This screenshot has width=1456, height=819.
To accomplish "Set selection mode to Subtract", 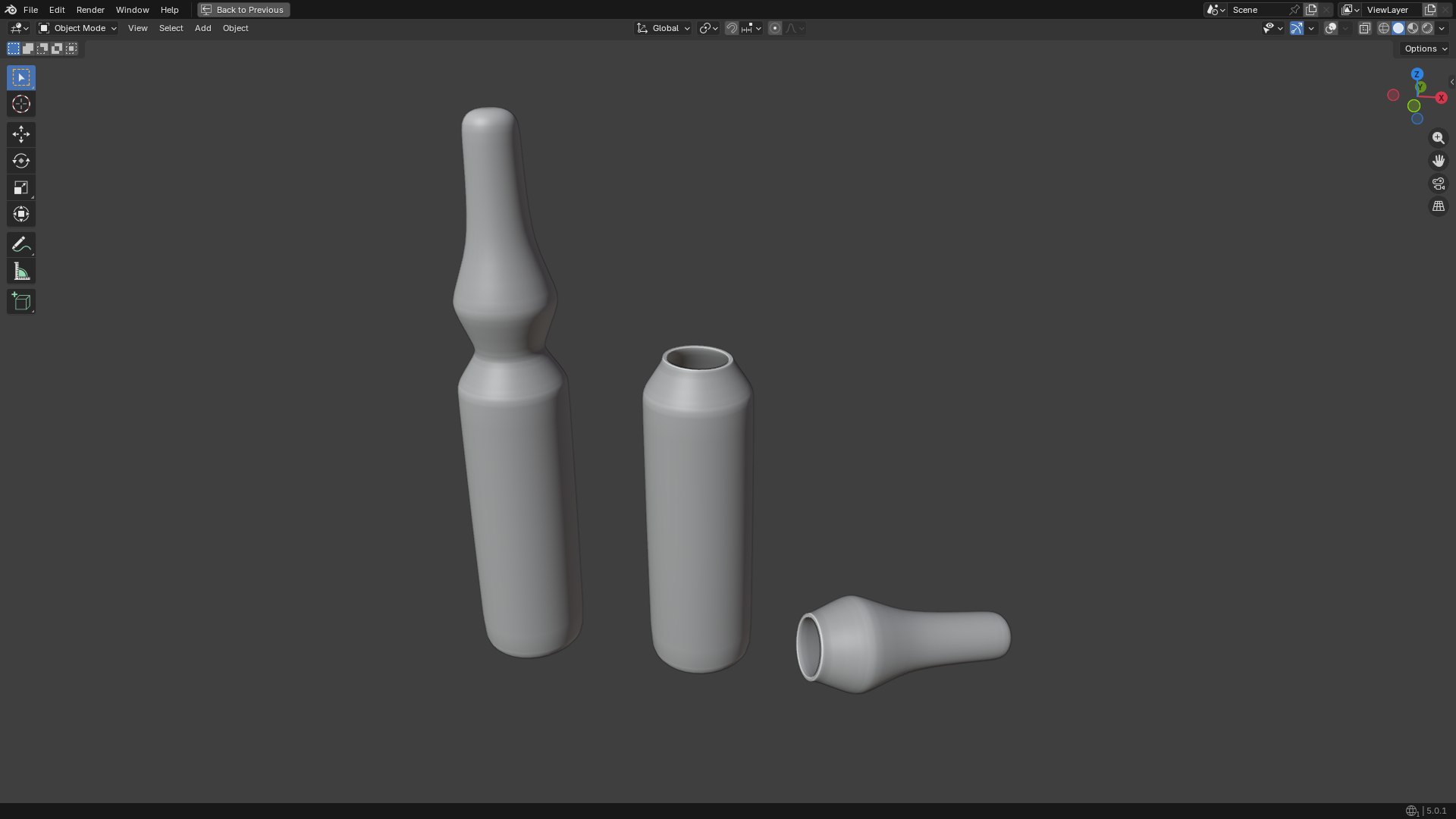I will coord(42,49).
